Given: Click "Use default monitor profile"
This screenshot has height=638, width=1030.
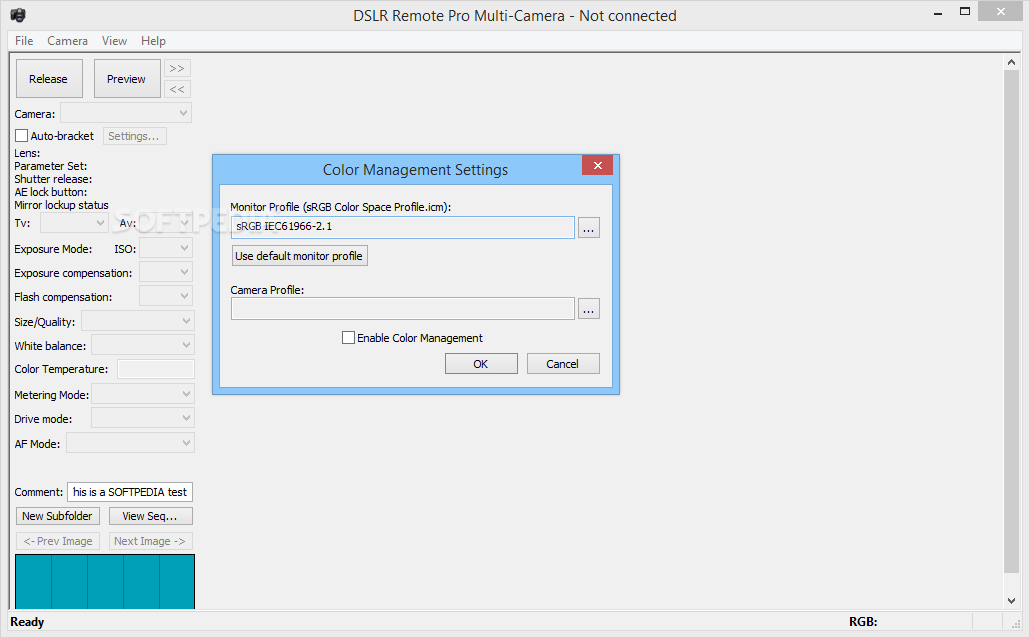Looking at the screenshot, I should click(x=299, y=255).
